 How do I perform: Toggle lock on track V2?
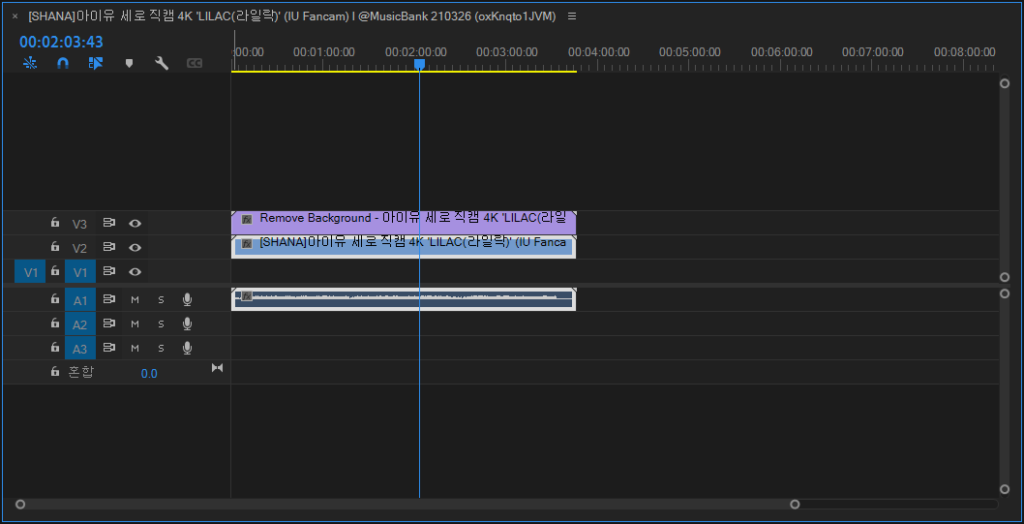[56, 247]
